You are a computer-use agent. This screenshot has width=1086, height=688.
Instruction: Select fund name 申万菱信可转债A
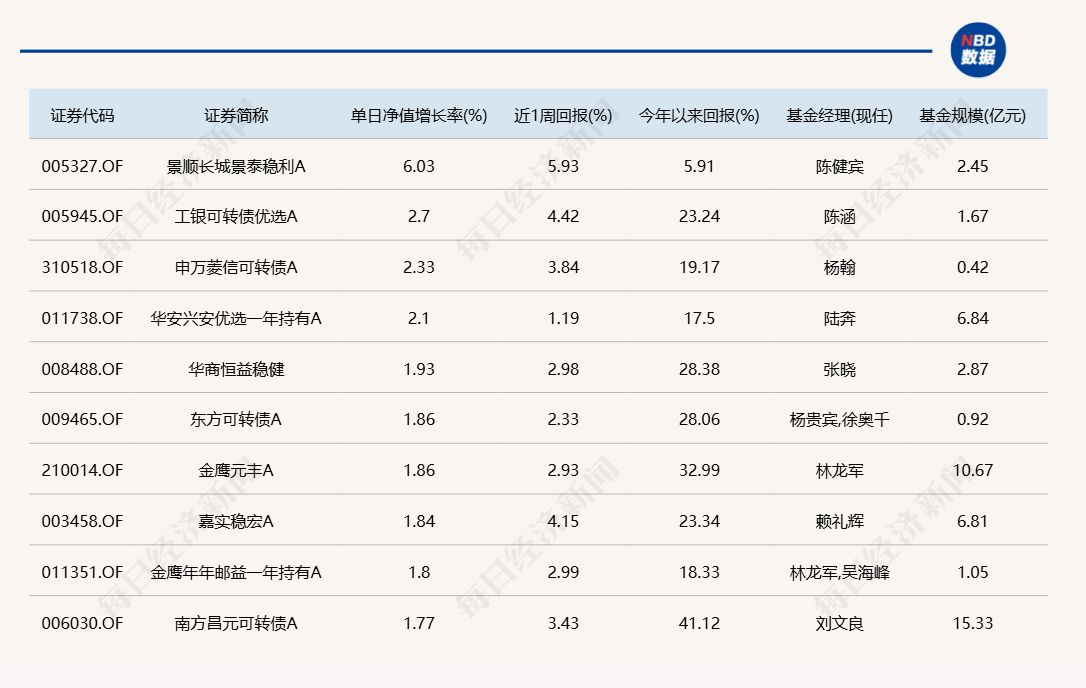point(235,267)
